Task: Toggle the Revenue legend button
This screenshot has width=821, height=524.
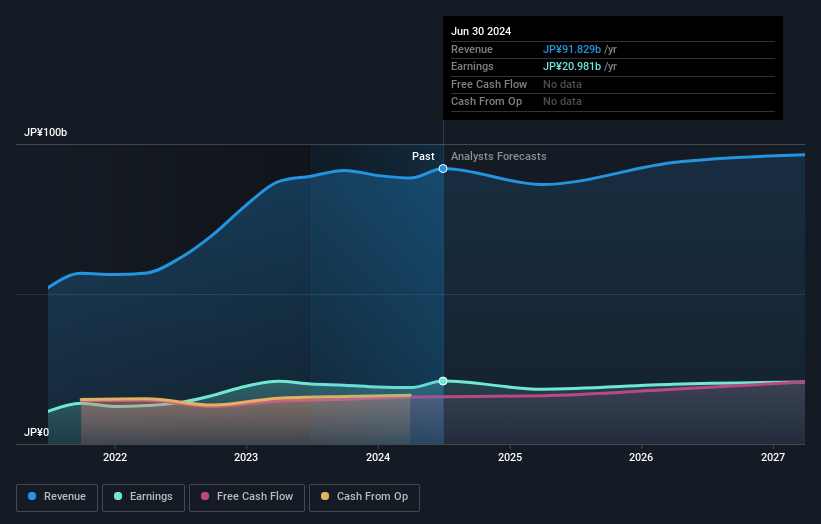Action: (x=57, y=497)
